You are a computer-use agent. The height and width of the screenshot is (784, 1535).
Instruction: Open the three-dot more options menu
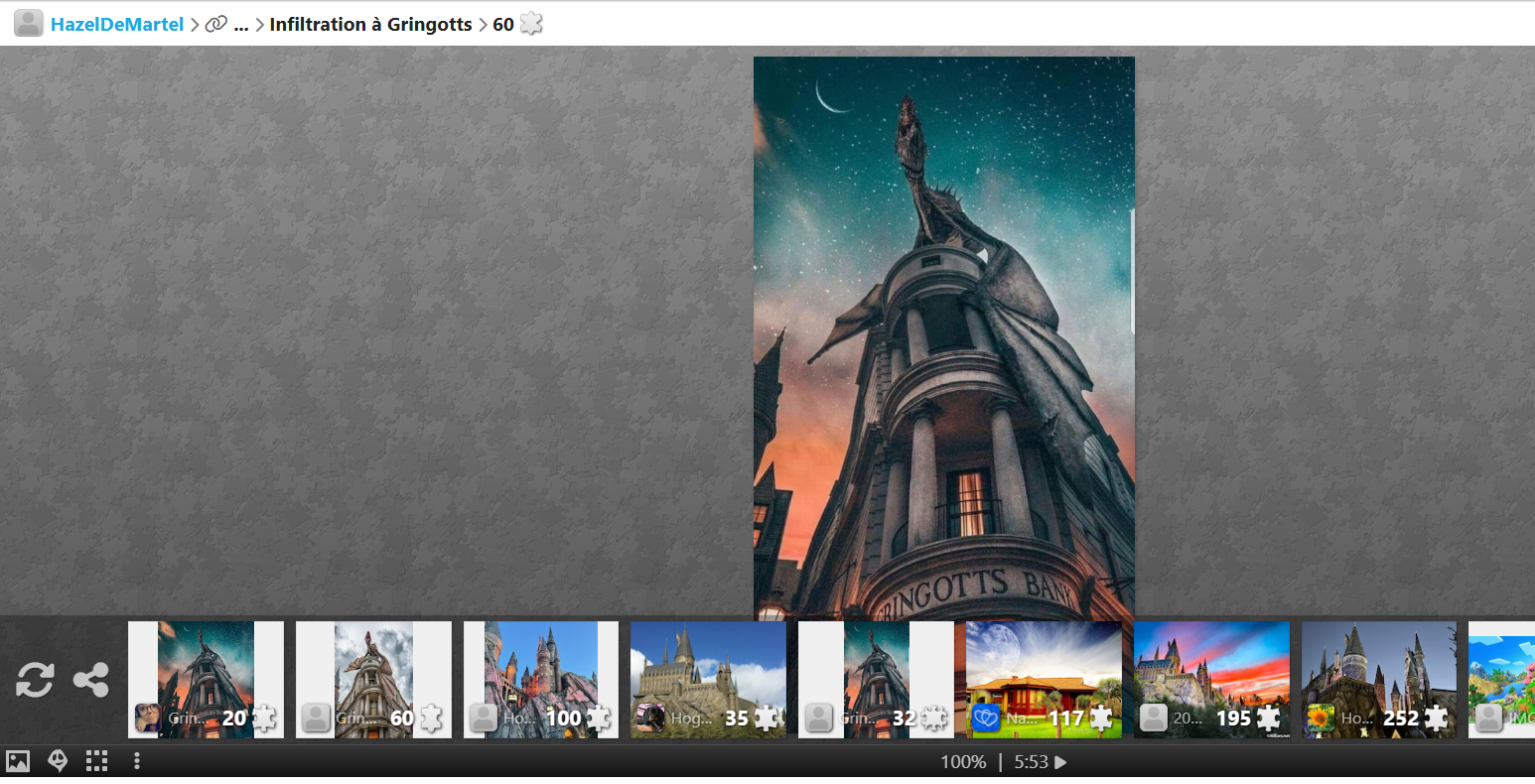[137, 761]
